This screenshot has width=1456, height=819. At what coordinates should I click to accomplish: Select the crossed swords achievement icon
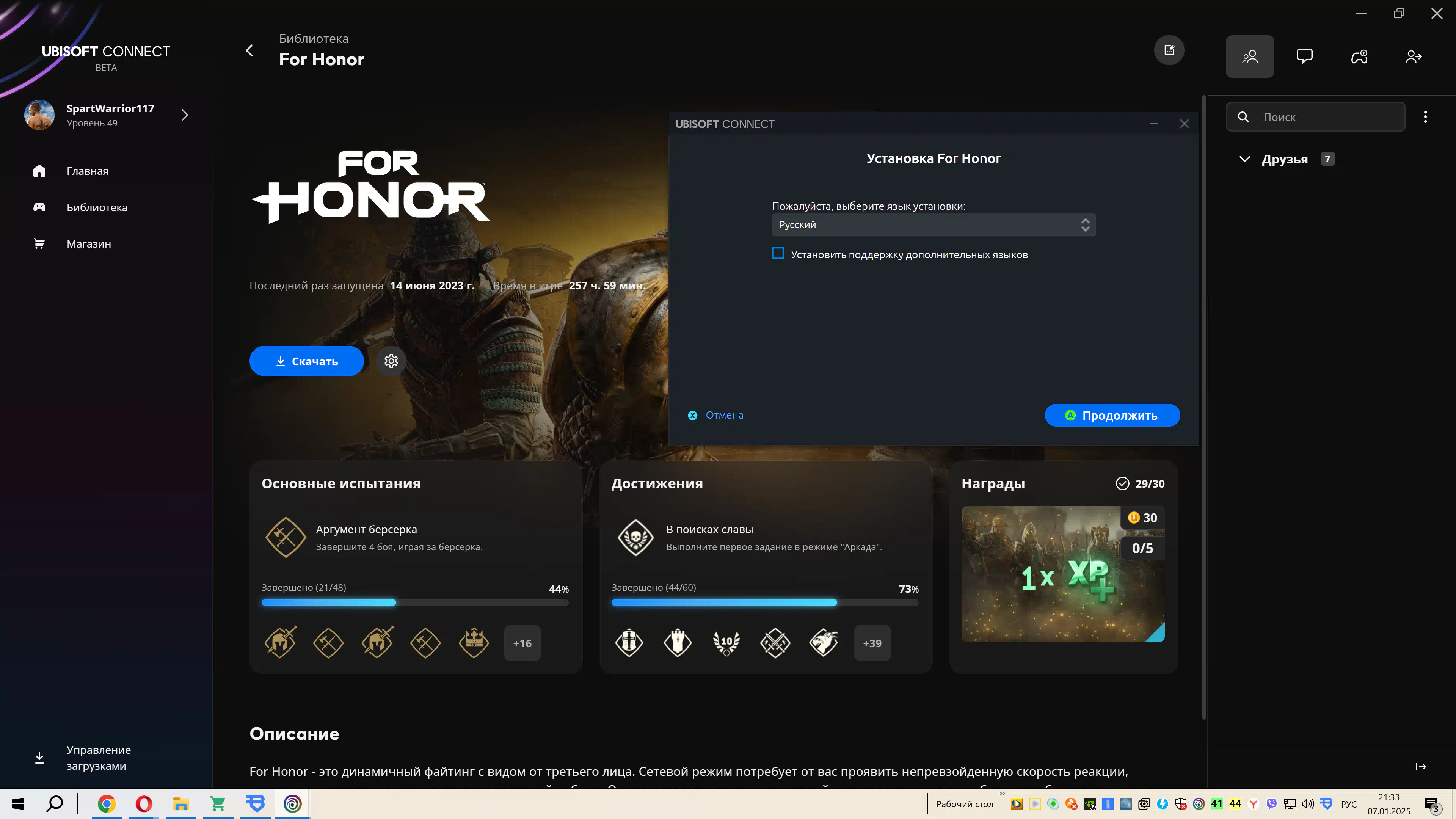(775, 643)
